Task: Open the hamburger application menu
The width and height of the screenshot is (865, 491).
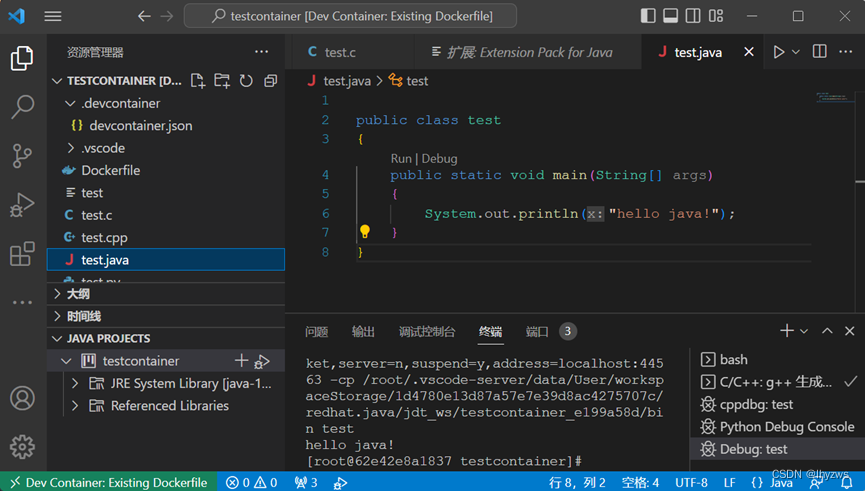Action: [53, 16]
